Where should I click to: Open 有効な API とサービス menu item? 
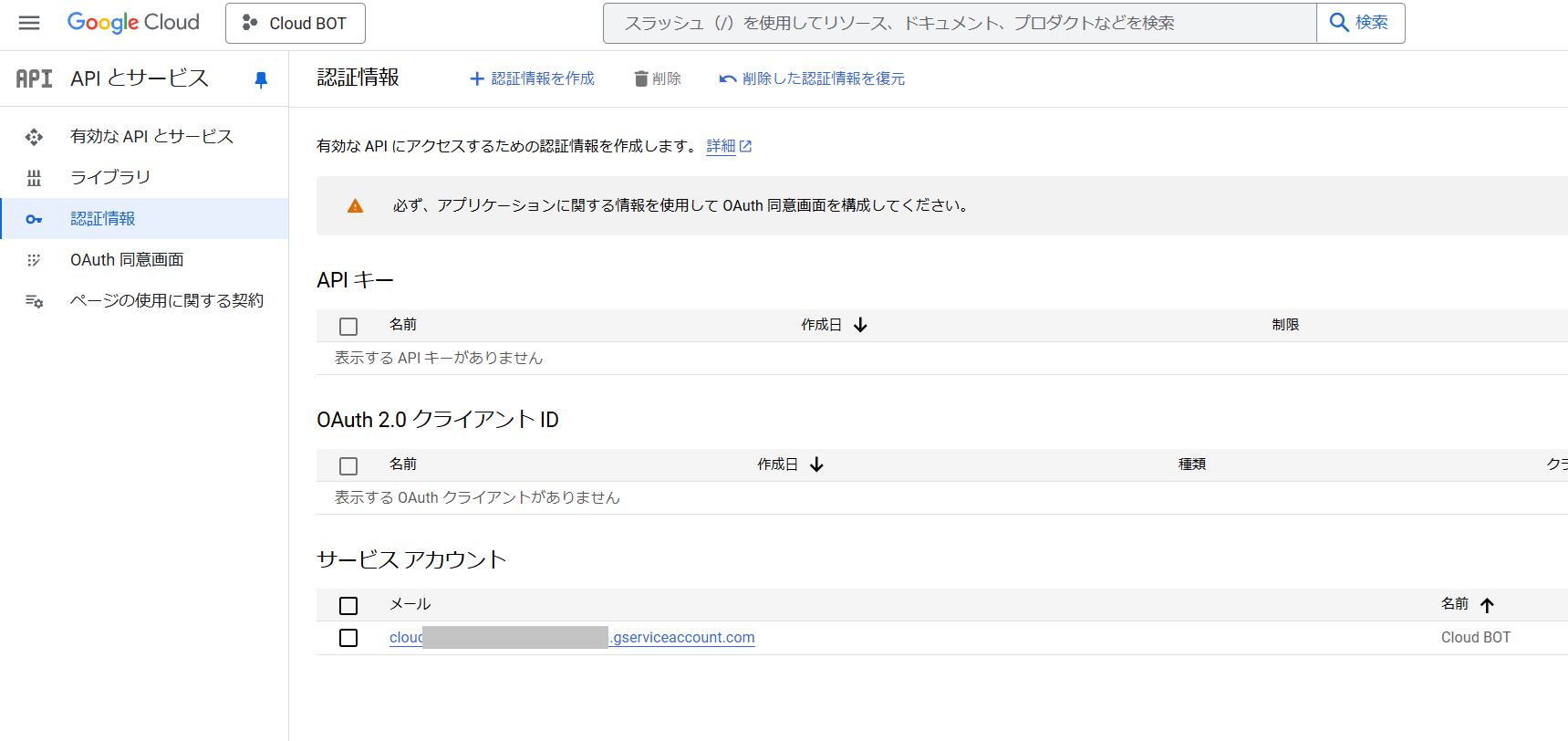144,137
